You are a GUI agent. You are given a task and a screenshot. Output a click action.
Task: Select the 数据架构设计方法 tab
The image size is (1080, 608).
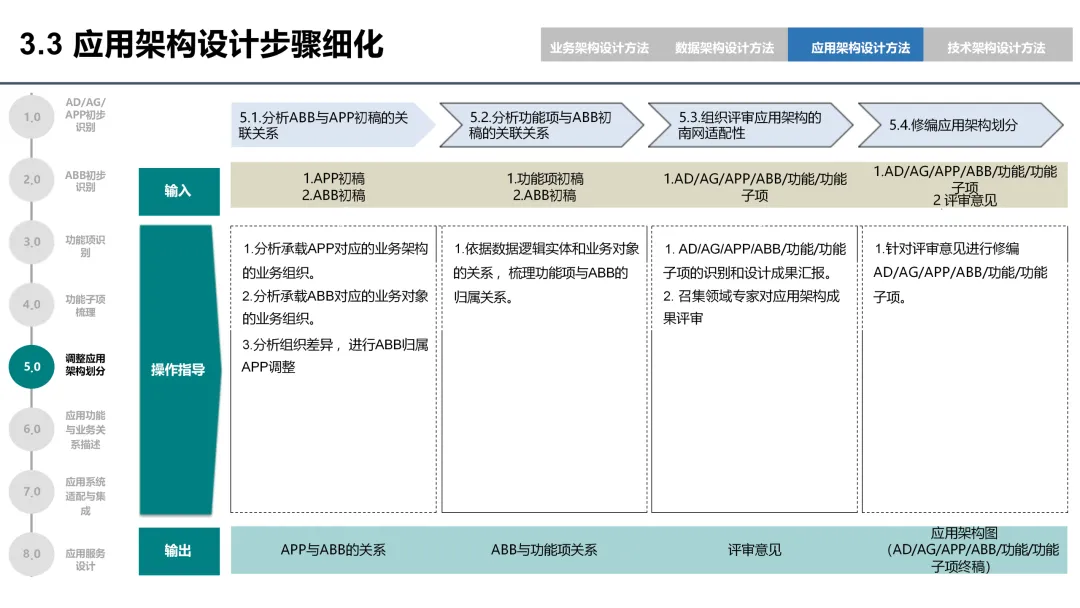point(724,48)
